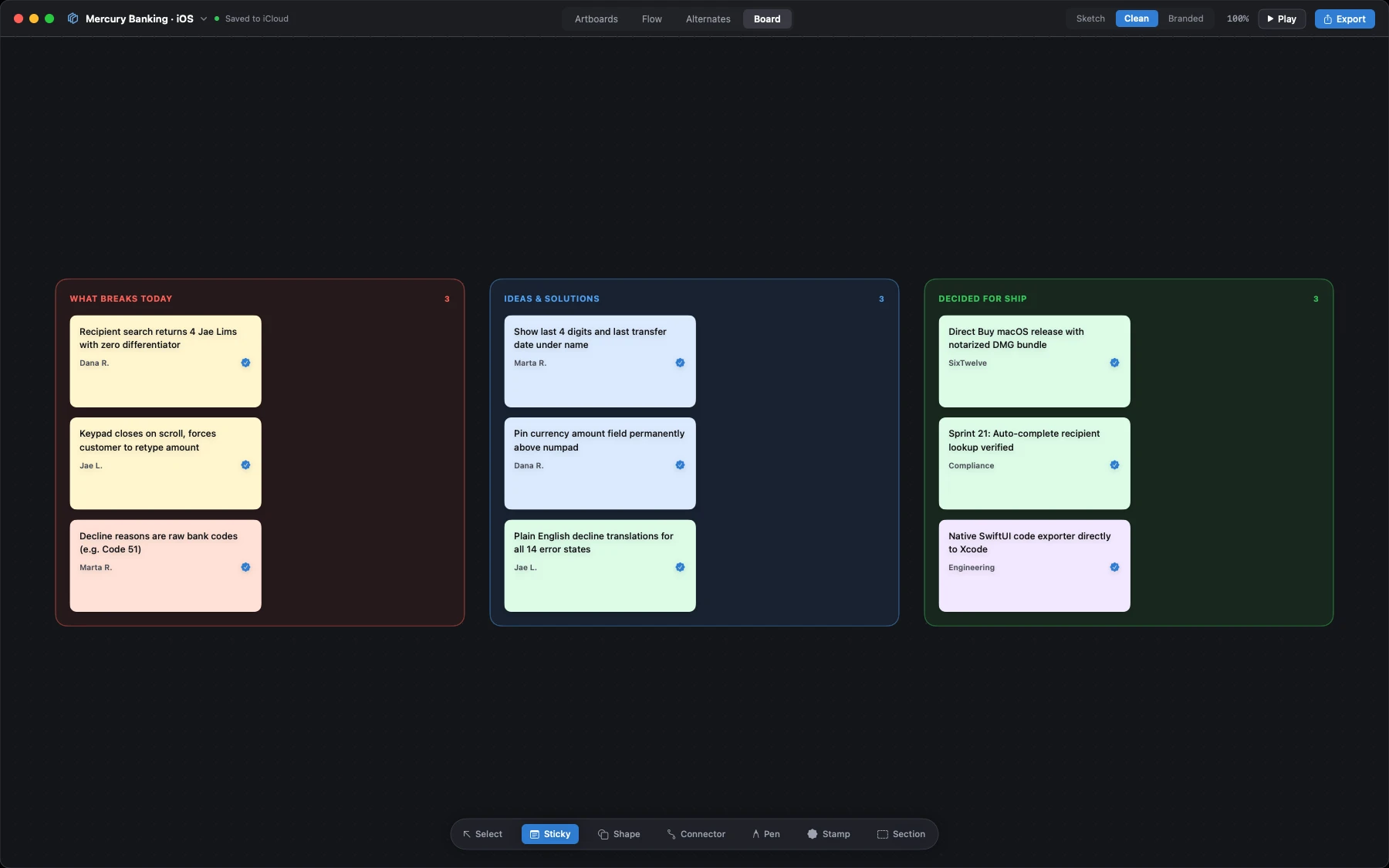This screenshot has height=868, width=1389.
Task: Activate the Sticky note tool
Action: click(x=550, y=834)
